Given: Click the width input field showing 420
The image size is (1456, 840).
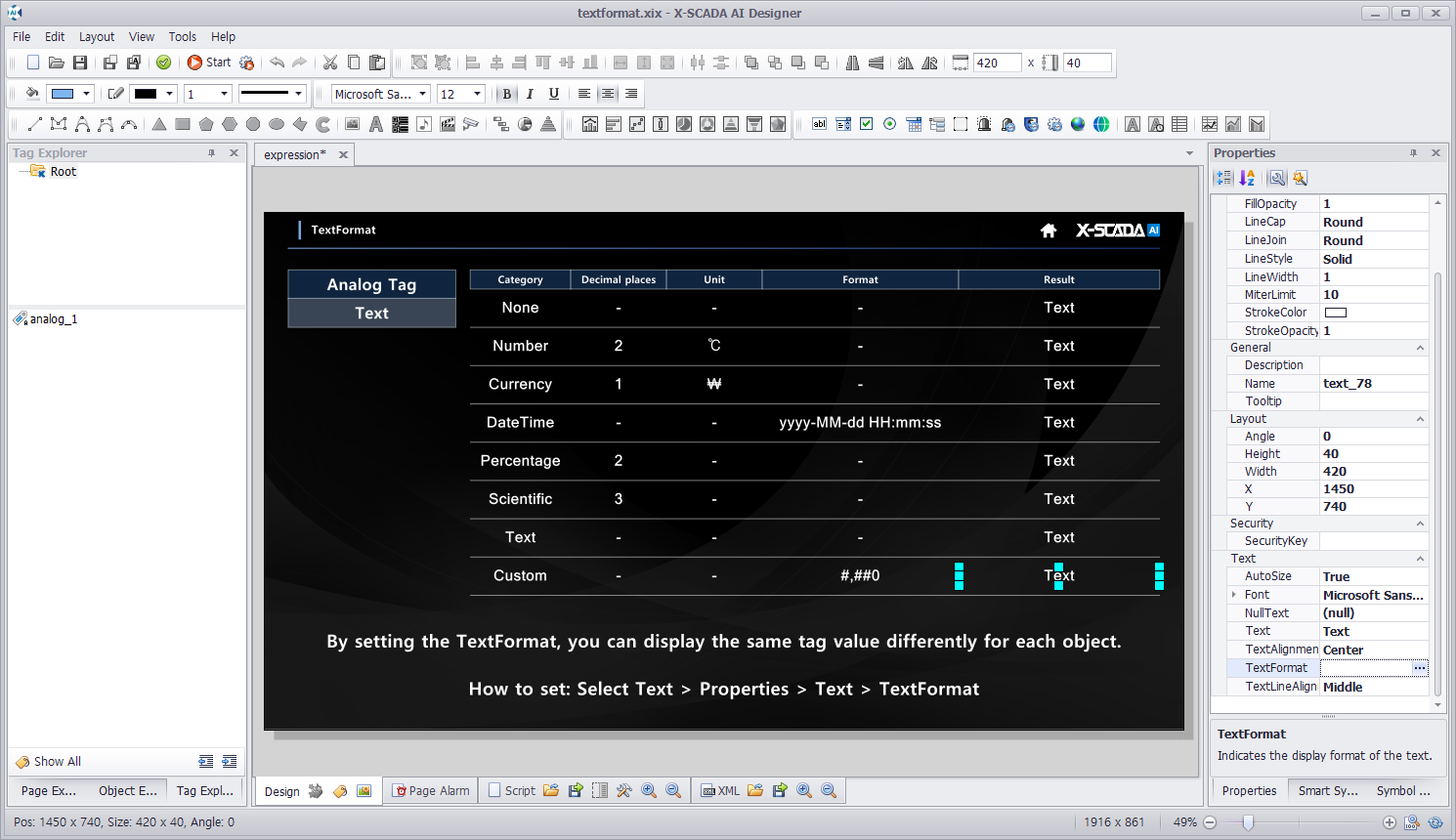Looking at the screenshot, I should point(996,63).
